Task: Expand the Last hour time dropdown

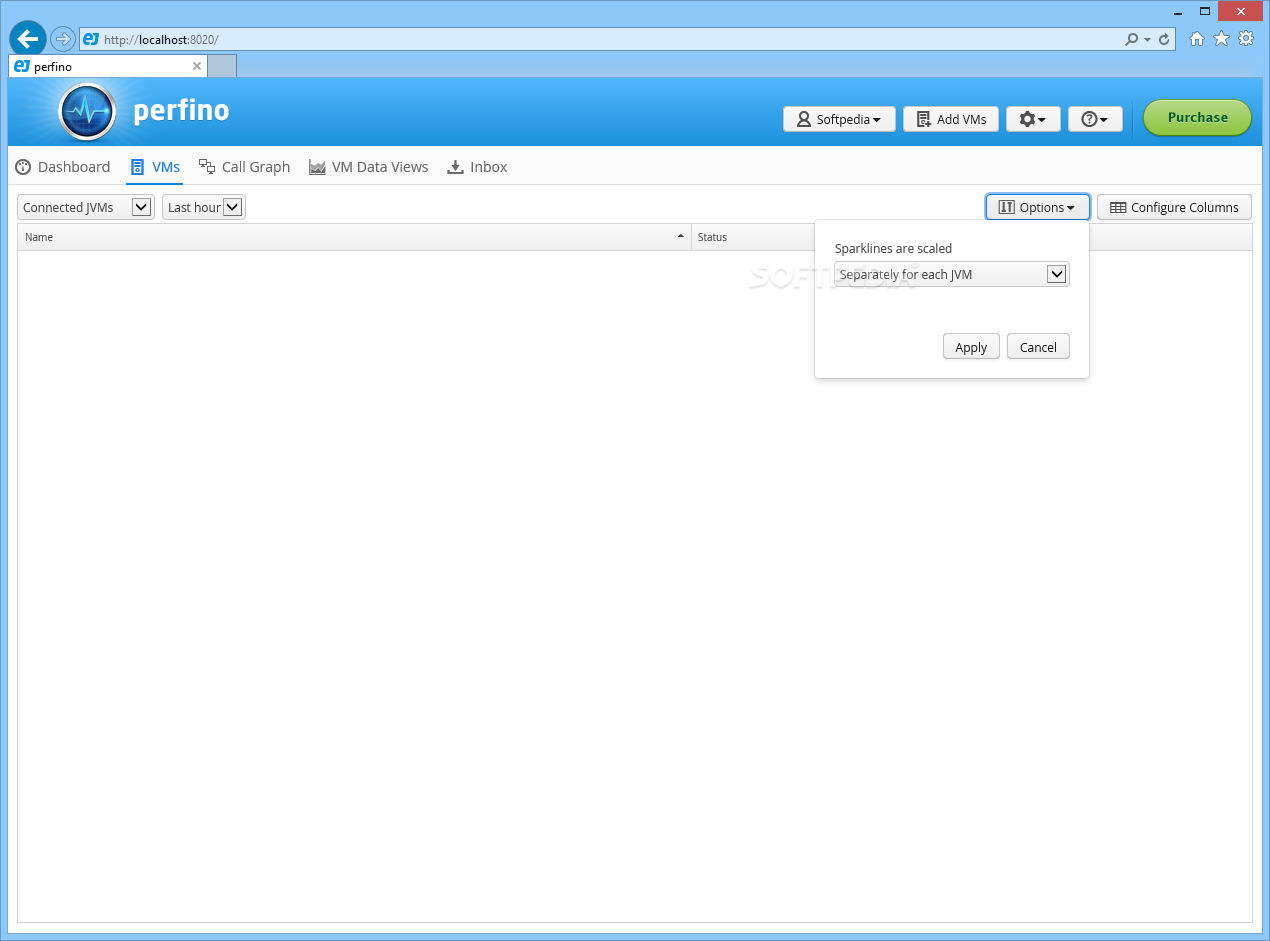Action: 204,207
